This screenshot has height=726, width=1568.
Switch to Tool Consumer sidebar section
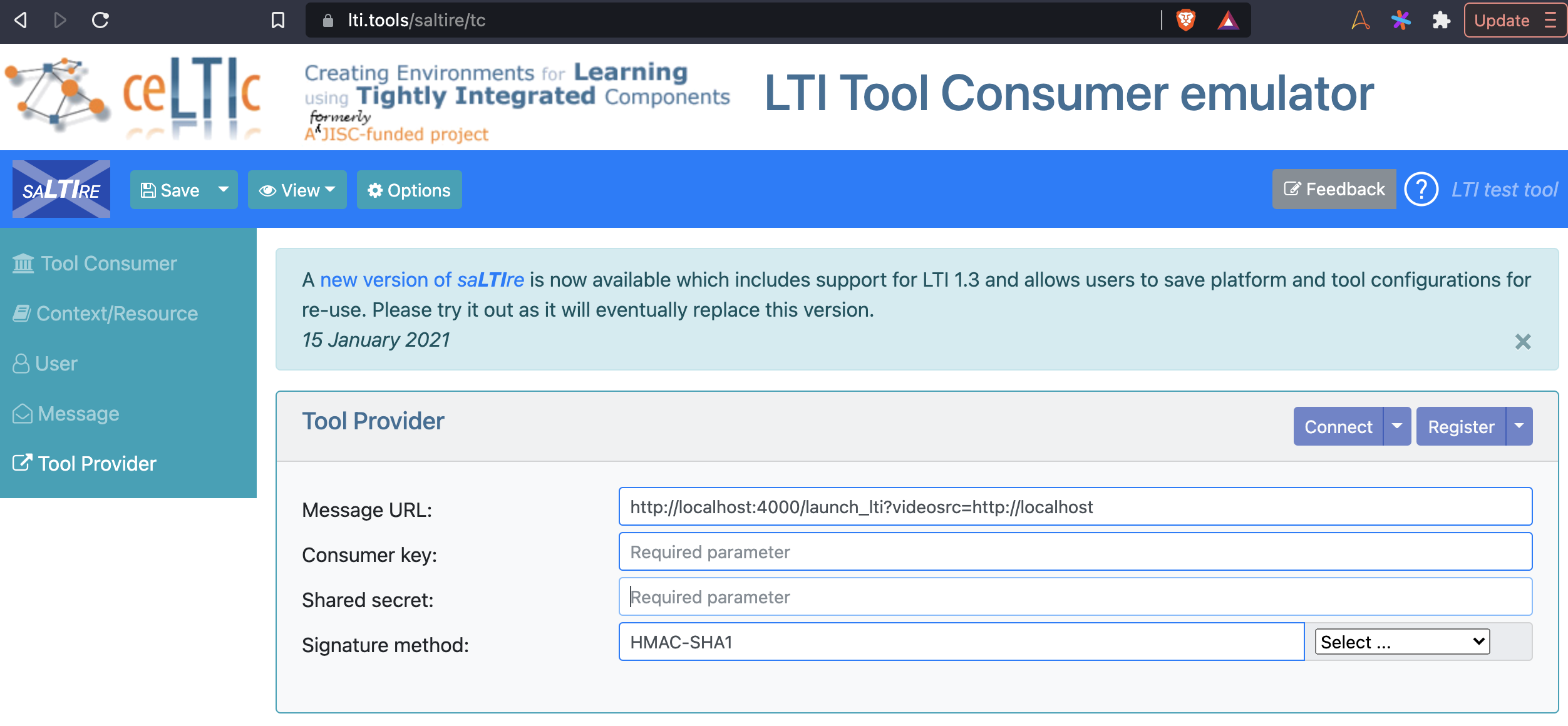[x=95, y=263]
